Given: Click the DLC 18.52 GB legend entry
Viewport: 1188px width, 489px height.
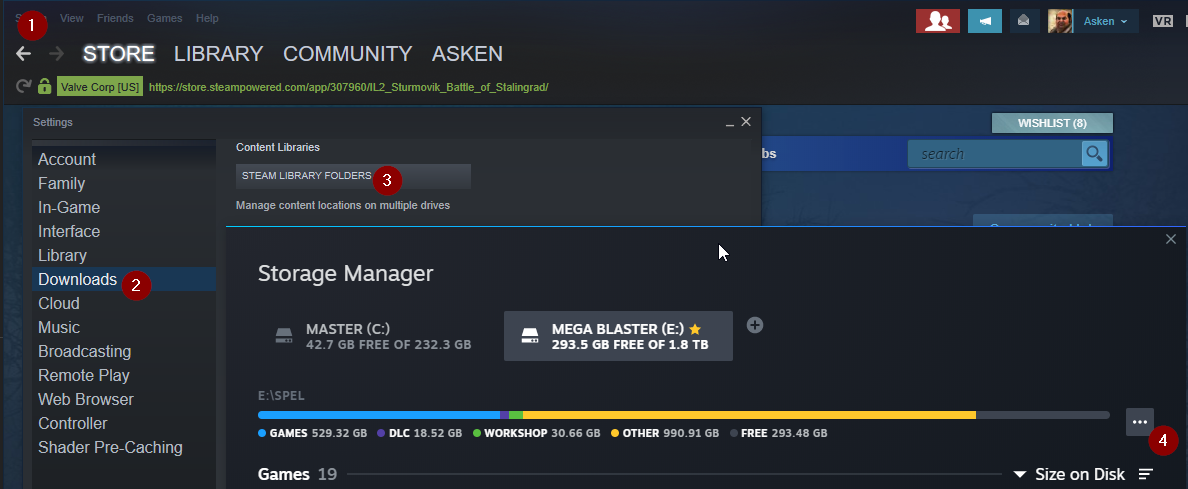Looking at the screenshot, I should 419,434.
